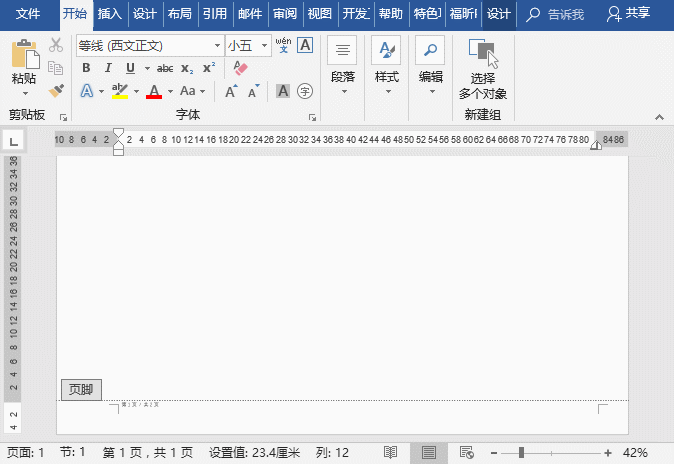Click the Copy icon
This screenshot has width=674, height=464.
pyautogui.click(x=55, y=68)
